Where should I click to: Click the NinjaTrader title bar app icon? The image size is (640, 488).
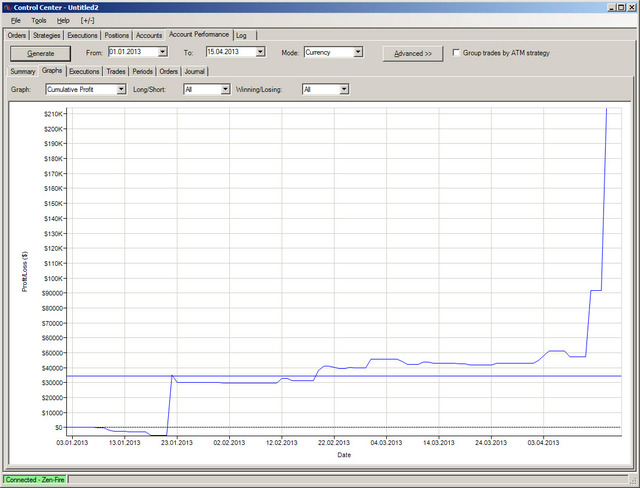pos(7,7)
